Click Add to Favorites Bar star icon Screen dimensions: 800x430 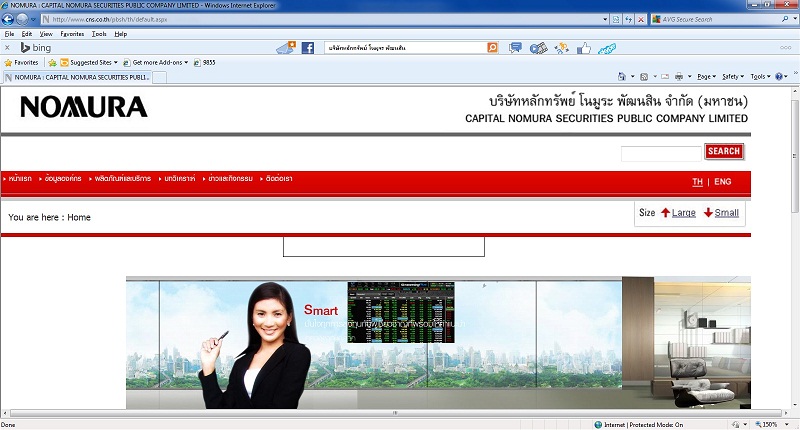click(x=52, y=63)
